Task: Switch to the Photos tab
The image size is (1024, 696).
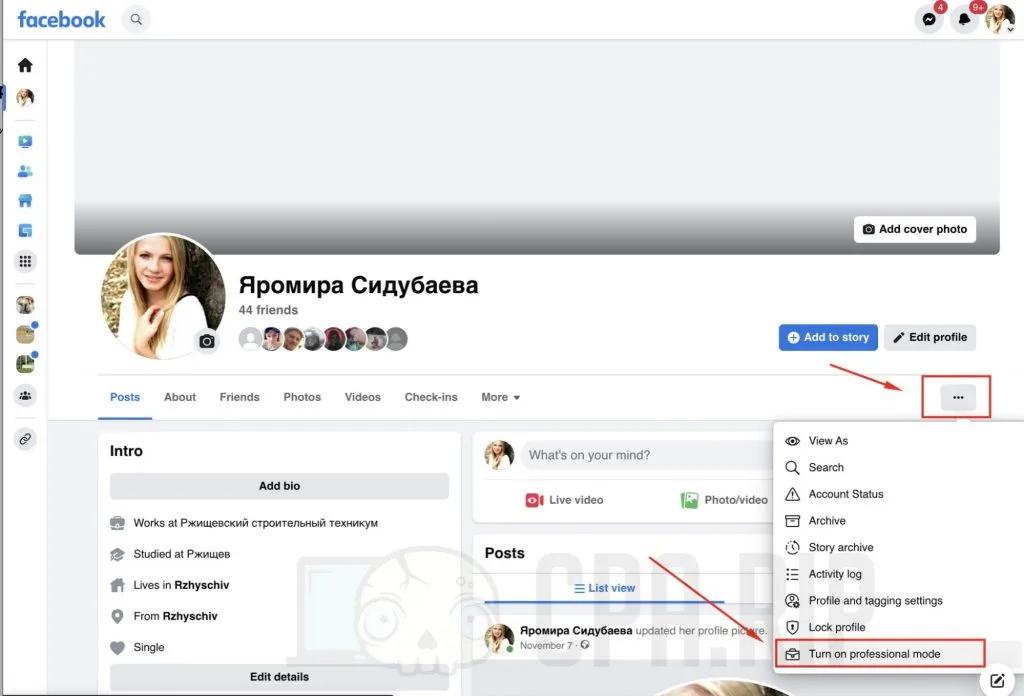Action: coord(302,397)
